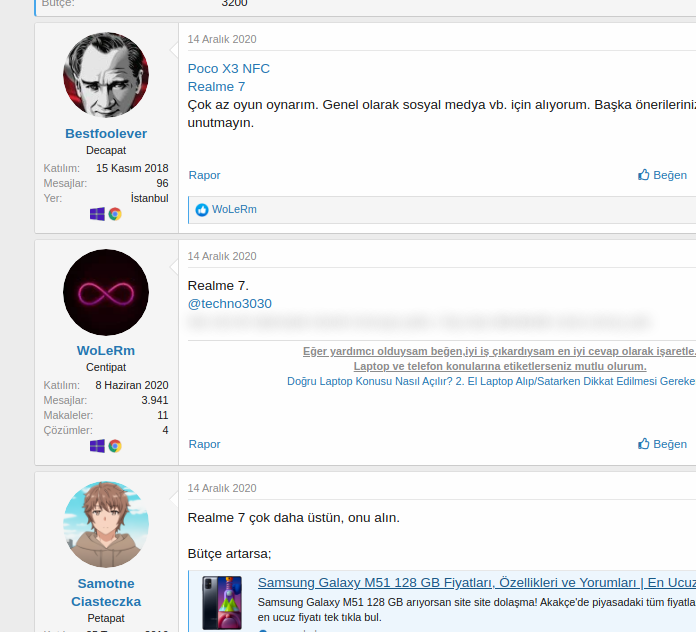Click Bestfoolever's location İstanbul
Image resolution: width=696 pixels, height=632 pixels.
150,198
